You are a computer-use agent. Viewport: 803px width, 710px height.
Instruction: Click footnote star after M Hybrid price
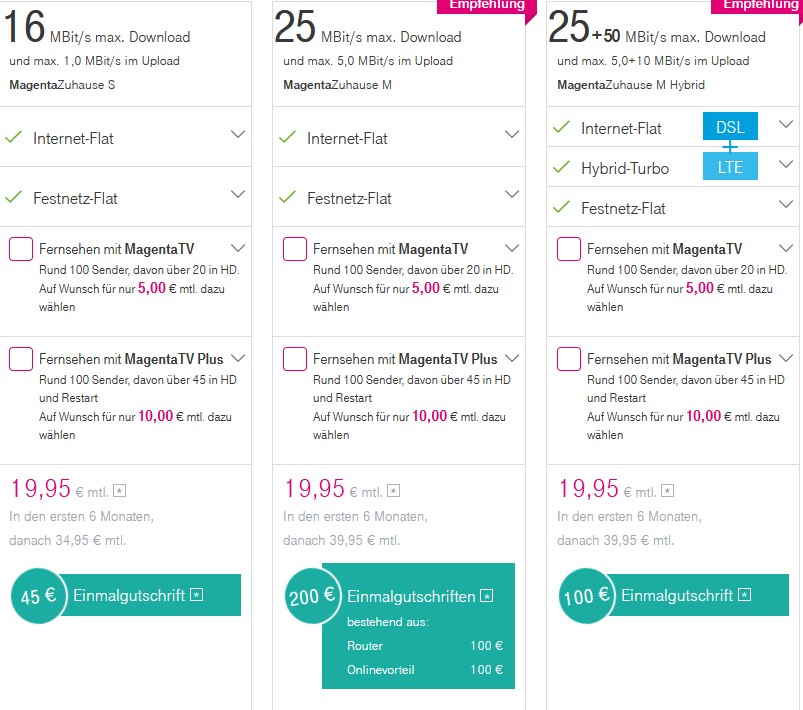(667, 491)
